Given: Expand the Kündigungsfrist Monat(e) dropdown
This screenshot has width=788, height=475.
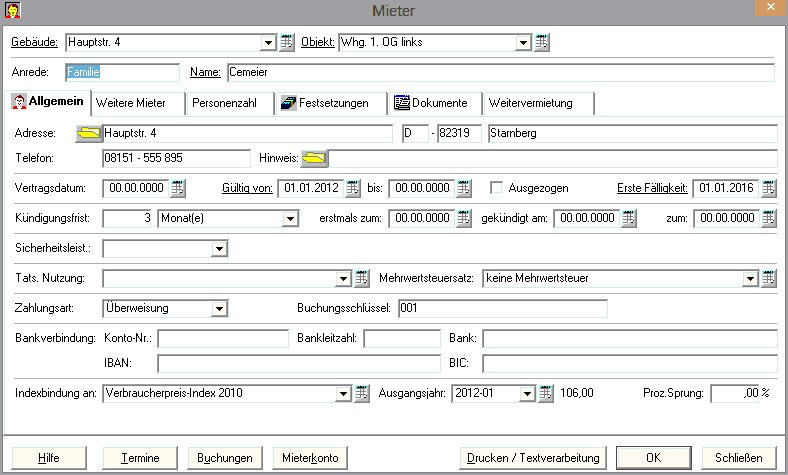Looking at the screenshot, I should coord(290,219).
